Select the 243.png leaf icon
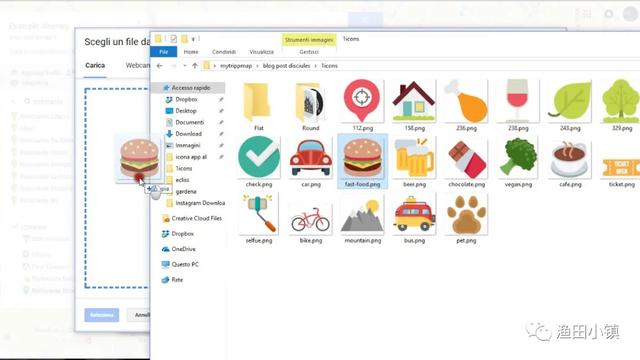This screenshot has height=360, width=640. pyautogui.click(x=570, y=105)
